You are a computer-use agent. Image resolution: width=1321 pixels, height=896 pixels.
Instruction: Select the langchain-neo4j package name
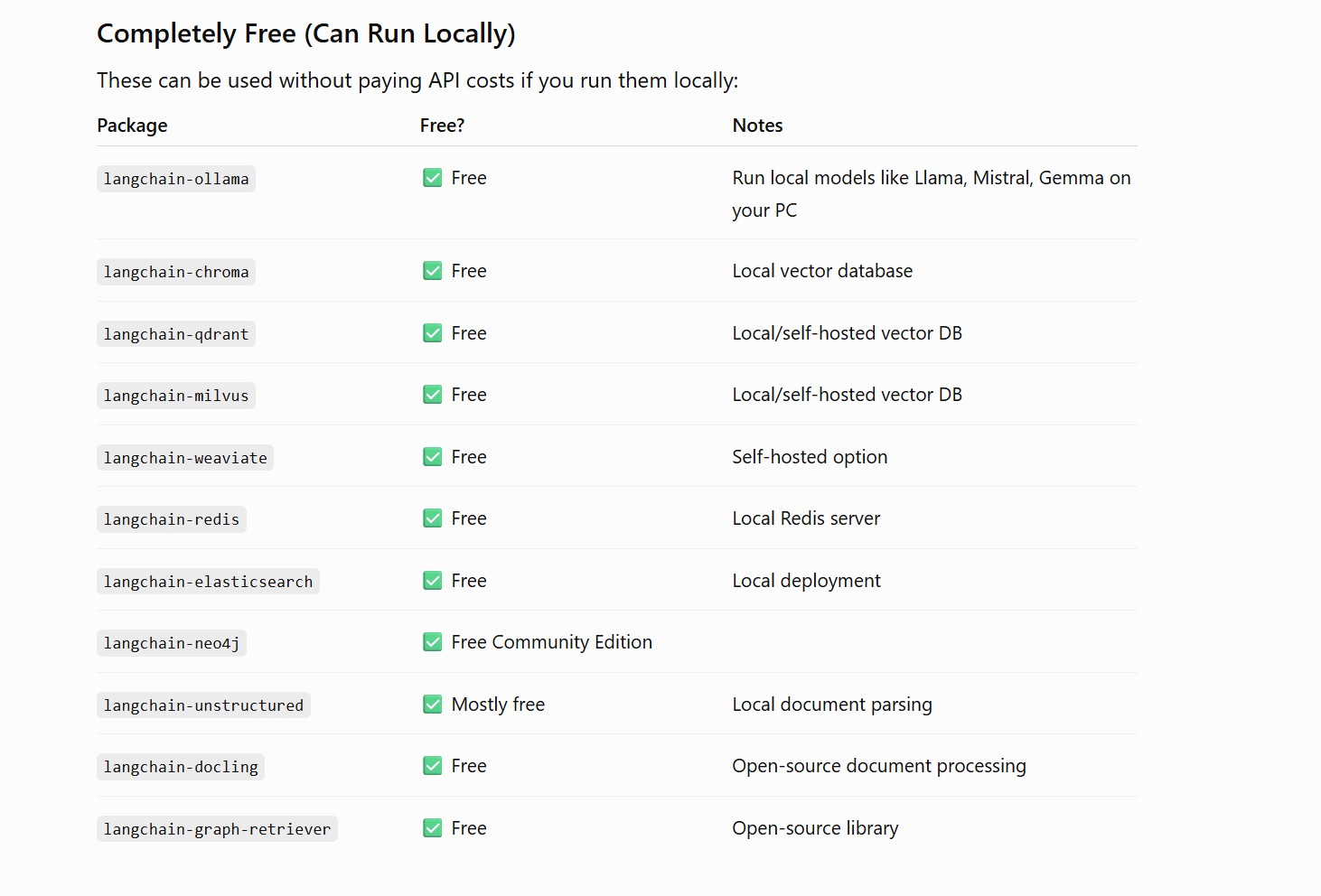pyautogui.click(x=172, y=643)
